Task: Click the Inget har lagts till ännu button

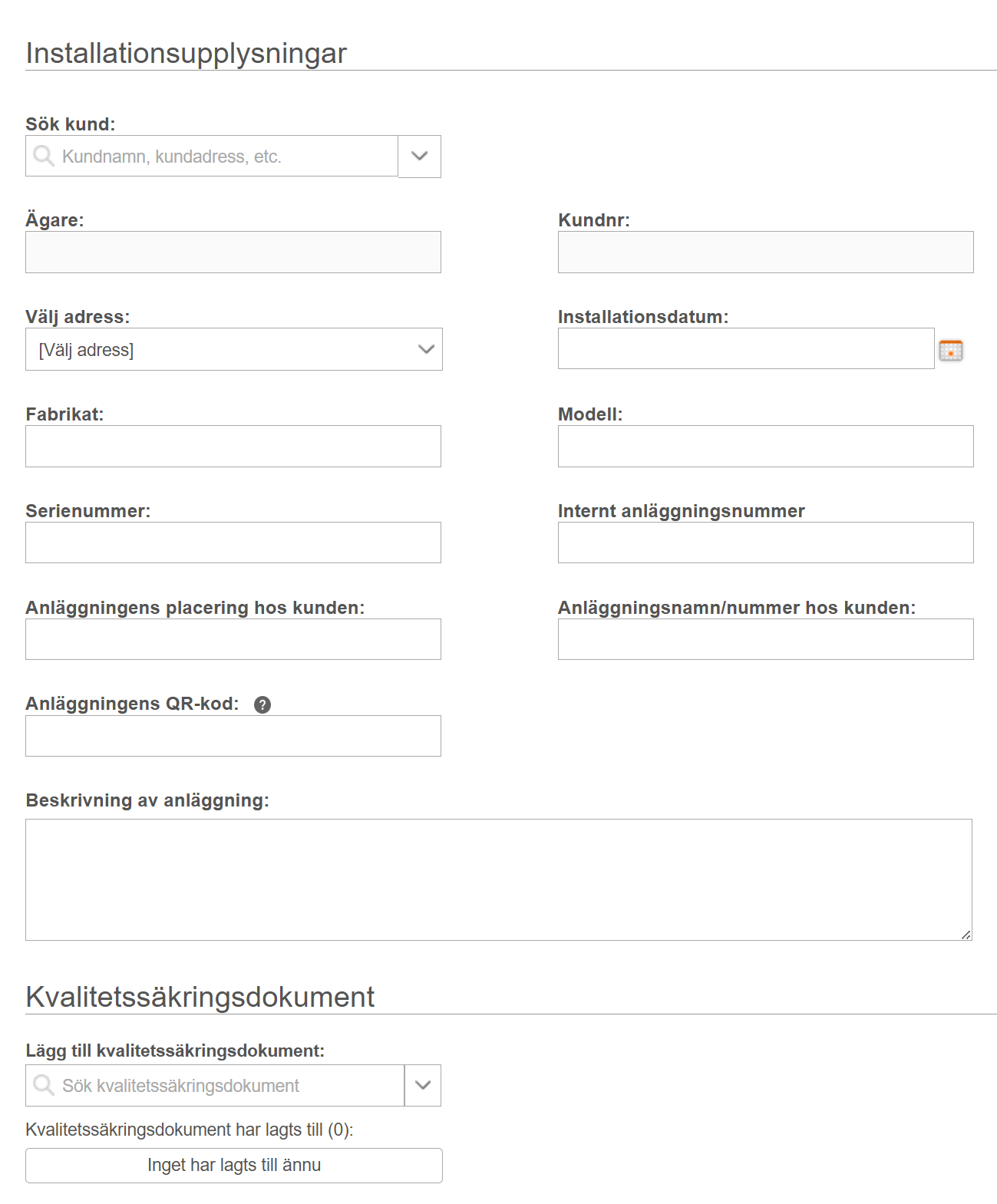Action: pyautogui.click(x=234, y=1165)
